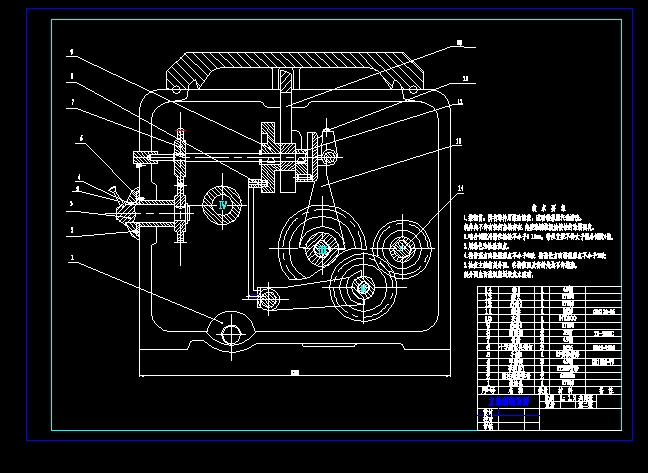
Task: Select part callout number 6
Action: click(x=81, y=138)
